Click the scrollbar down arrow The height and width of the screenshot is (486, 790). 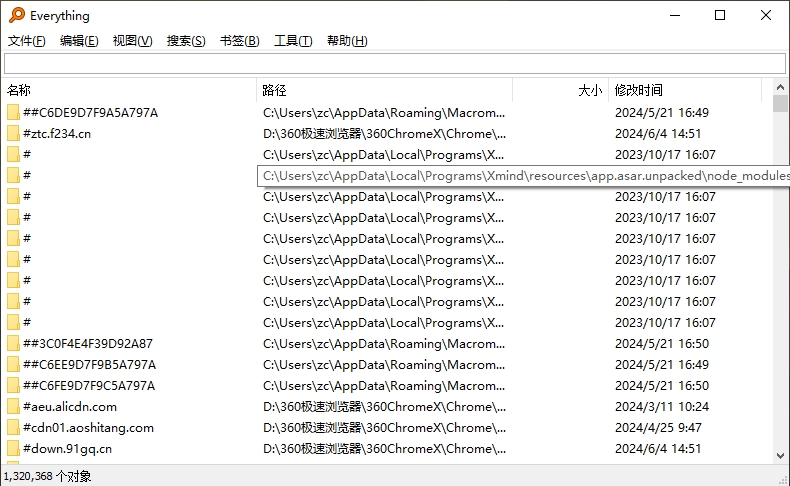[780, 456]
